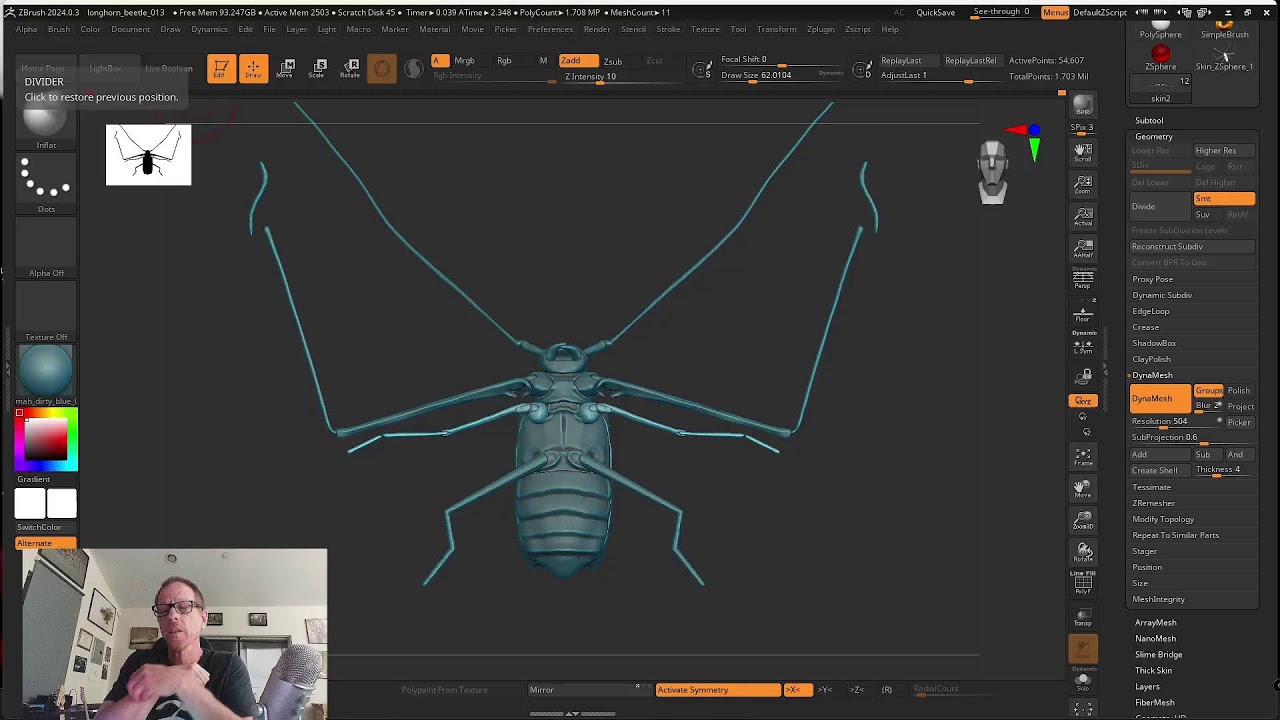This screenshot has height=720, width=1280.
Task: Click the large DynaMesh button
Action: pos(1160,399)
